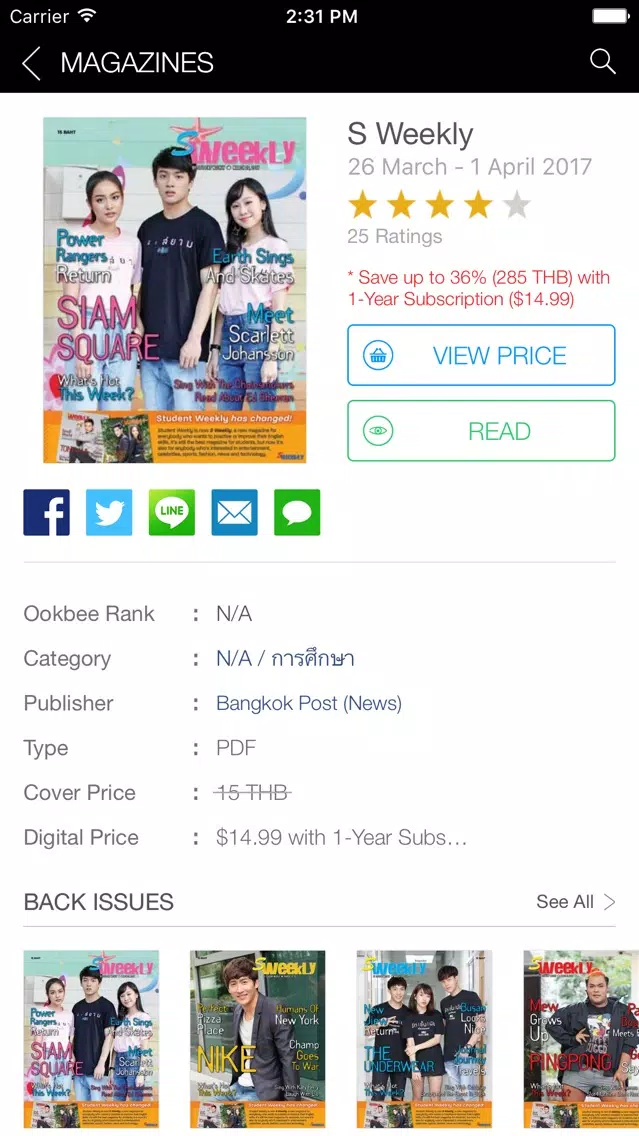Viewport: 639px width, 1136px height.
Task: Click the basket icon in View Price
Action: 378,356
